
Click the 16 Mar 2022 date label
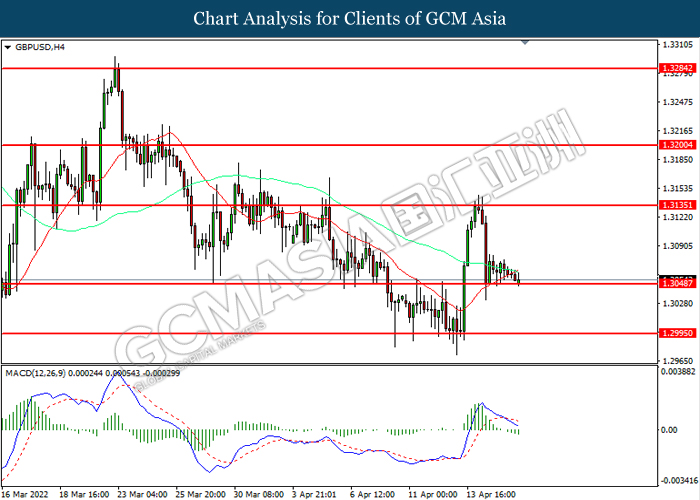tap(25, 494)
